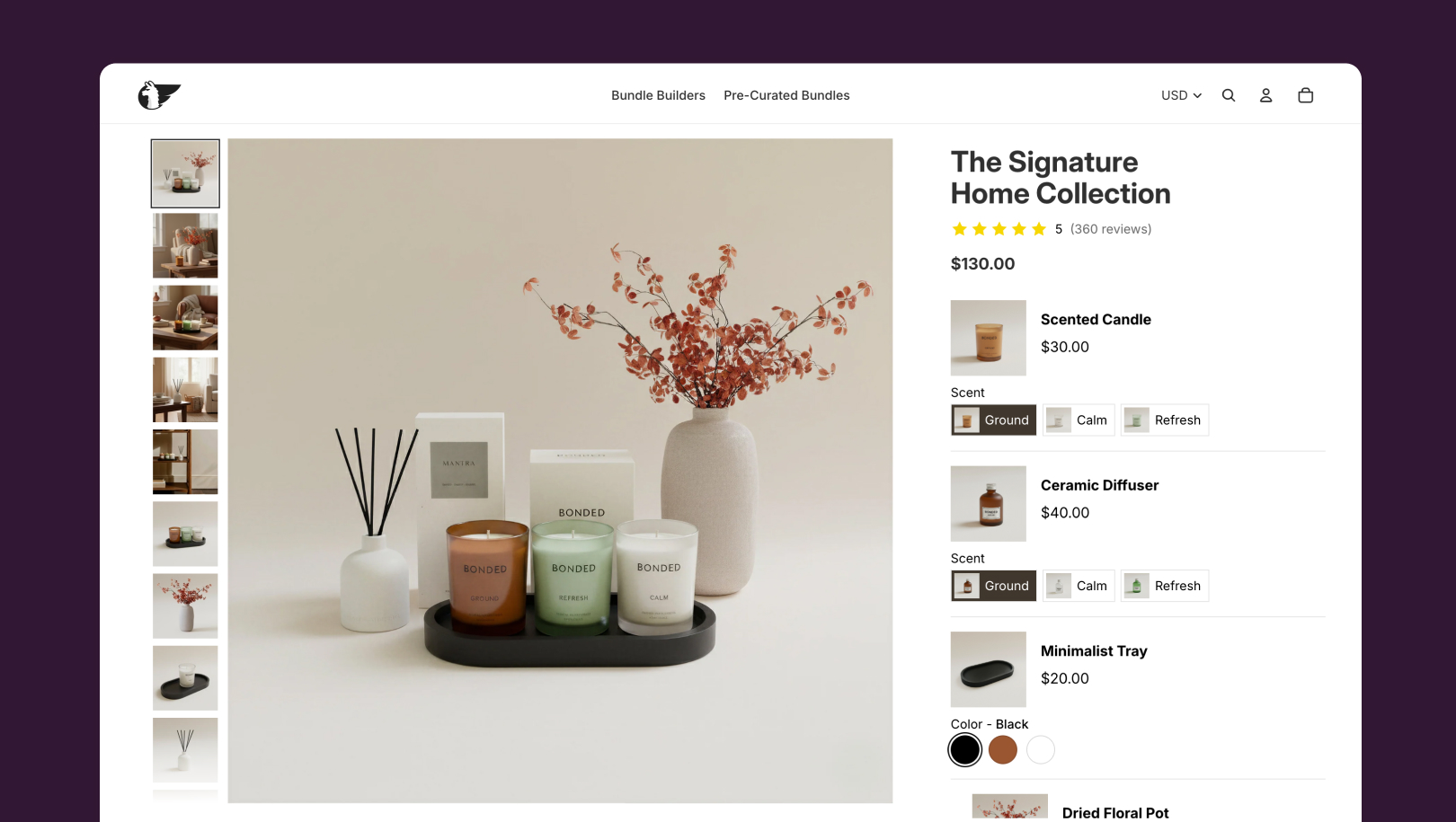
Task: Click the five-star rating icons
Action: 999,229
